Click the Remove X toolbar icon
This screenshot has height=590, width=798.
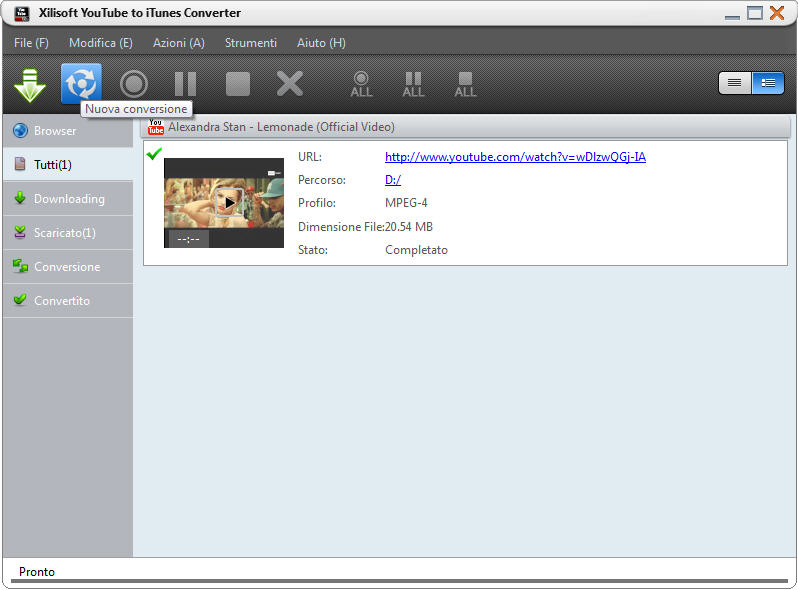(290, 84)
